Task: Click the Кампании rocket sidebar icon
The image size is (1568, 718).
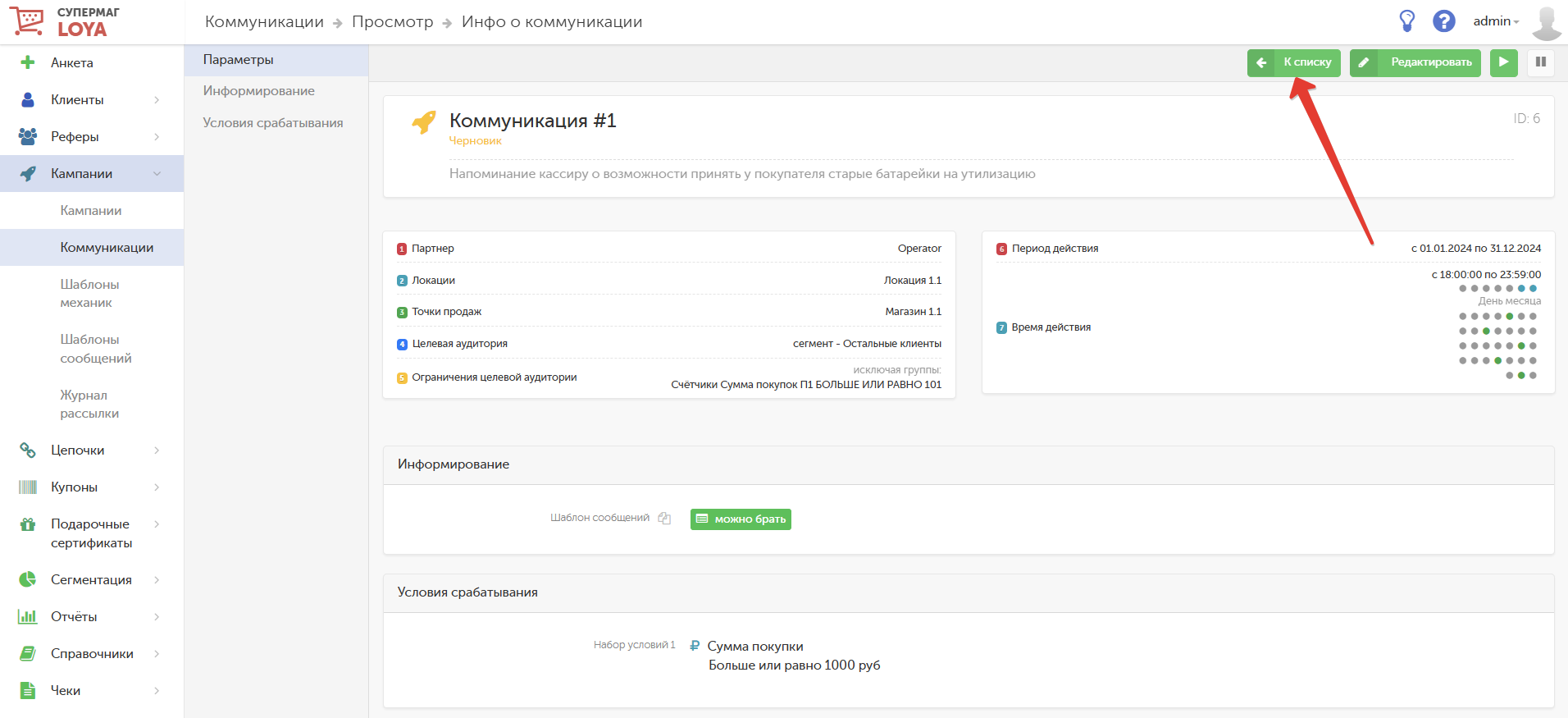Action: click(28, 173)
